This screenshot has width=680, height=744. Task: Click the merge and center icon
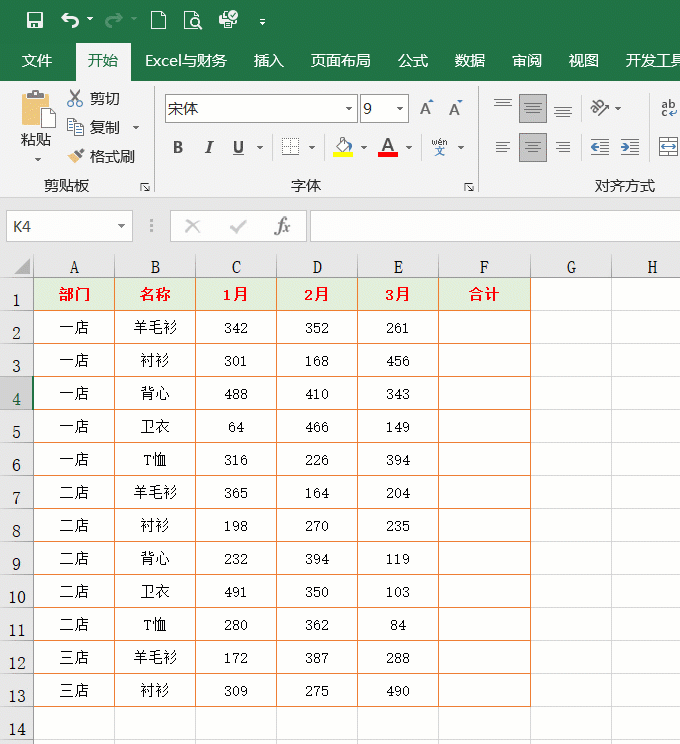(x=669, y=147)
